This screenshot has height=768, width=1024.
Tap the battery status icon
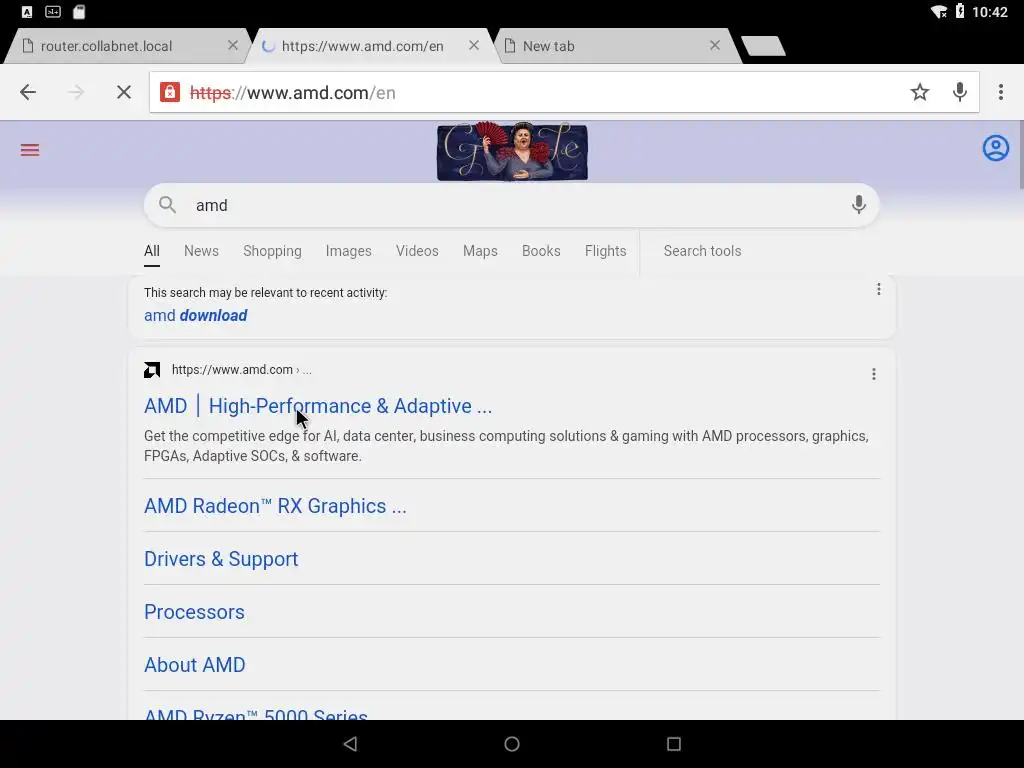coord(960,11)
